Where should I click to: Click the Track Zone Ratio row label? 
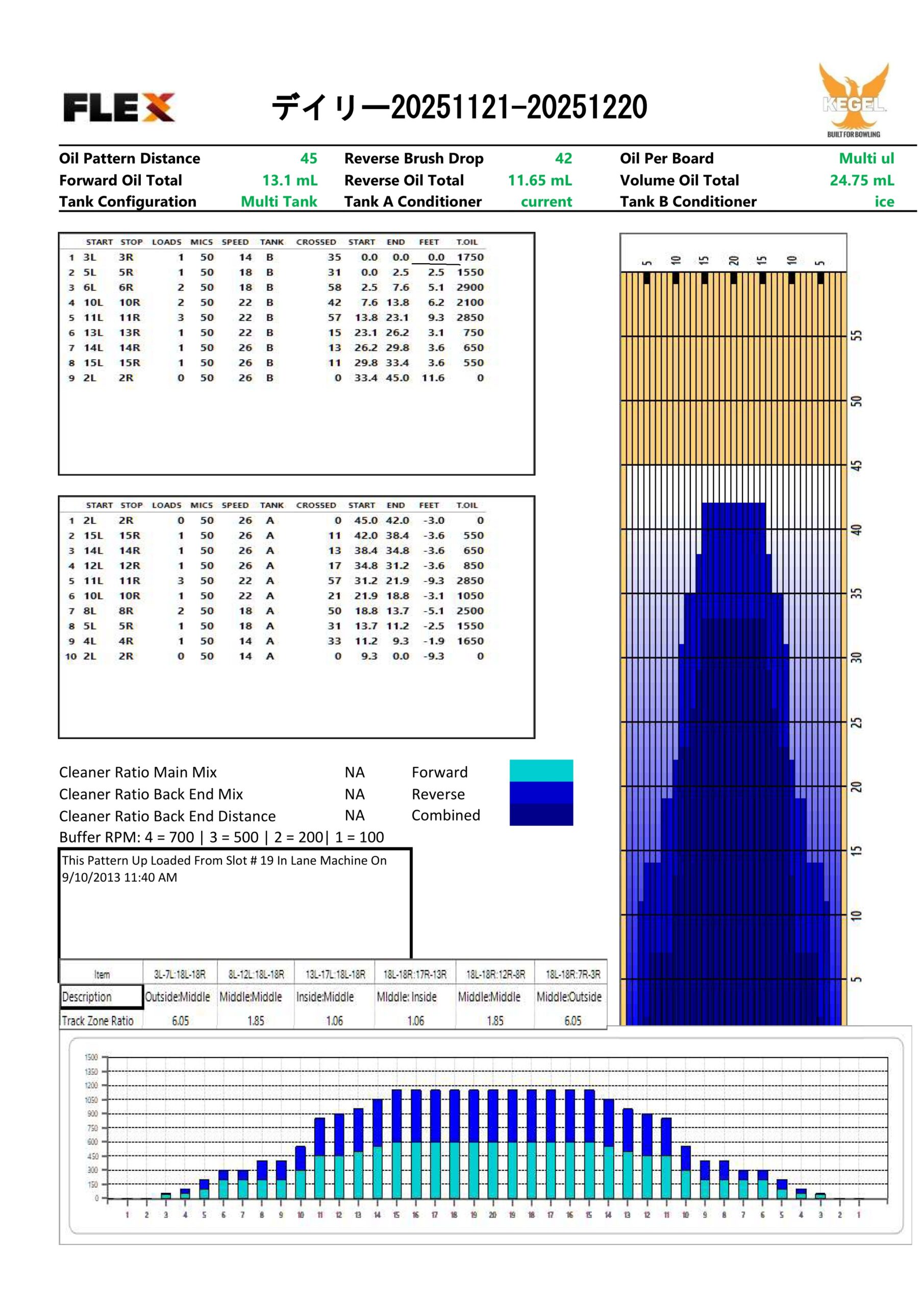tap(98, 1021)
